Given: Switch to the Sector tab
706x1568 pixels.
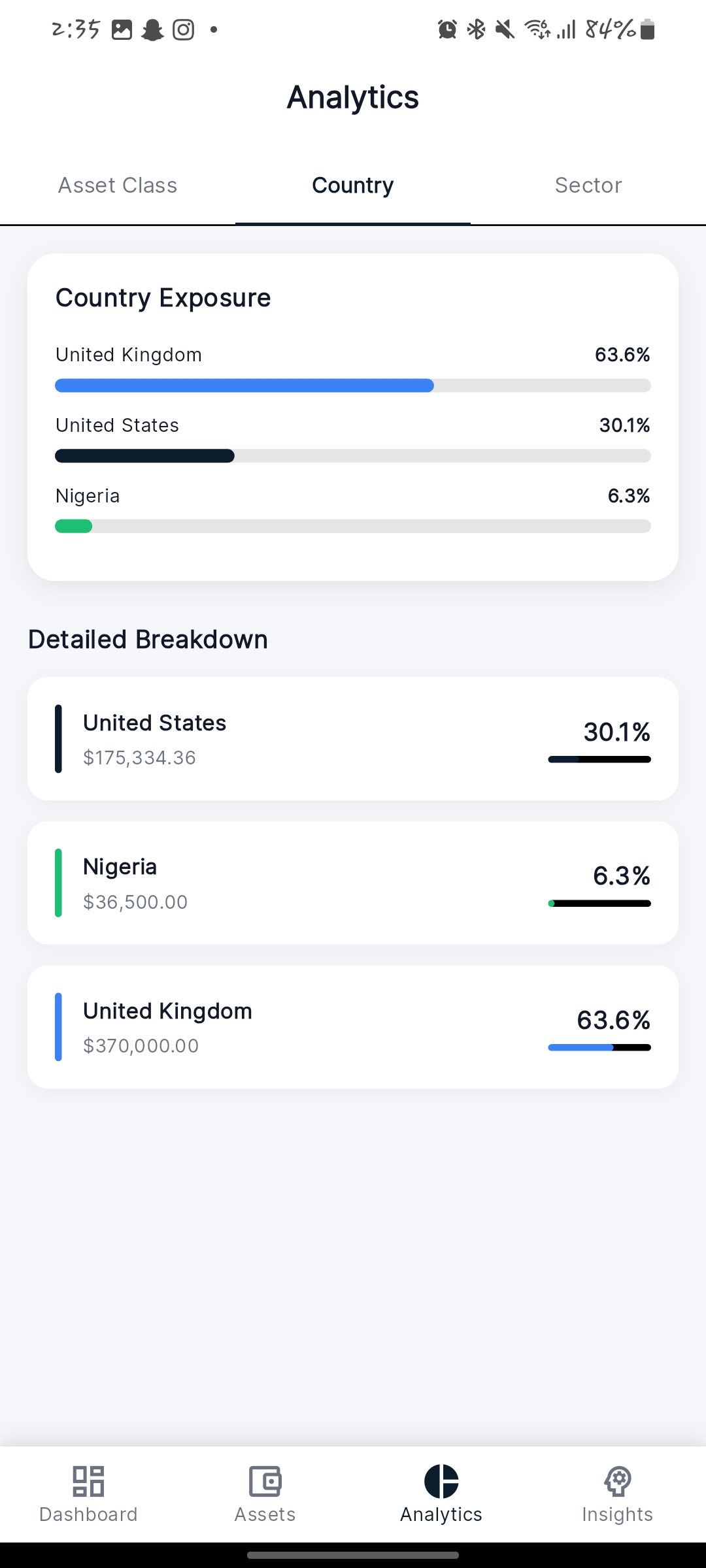Looking at the screenshot, I should point(588,186).
